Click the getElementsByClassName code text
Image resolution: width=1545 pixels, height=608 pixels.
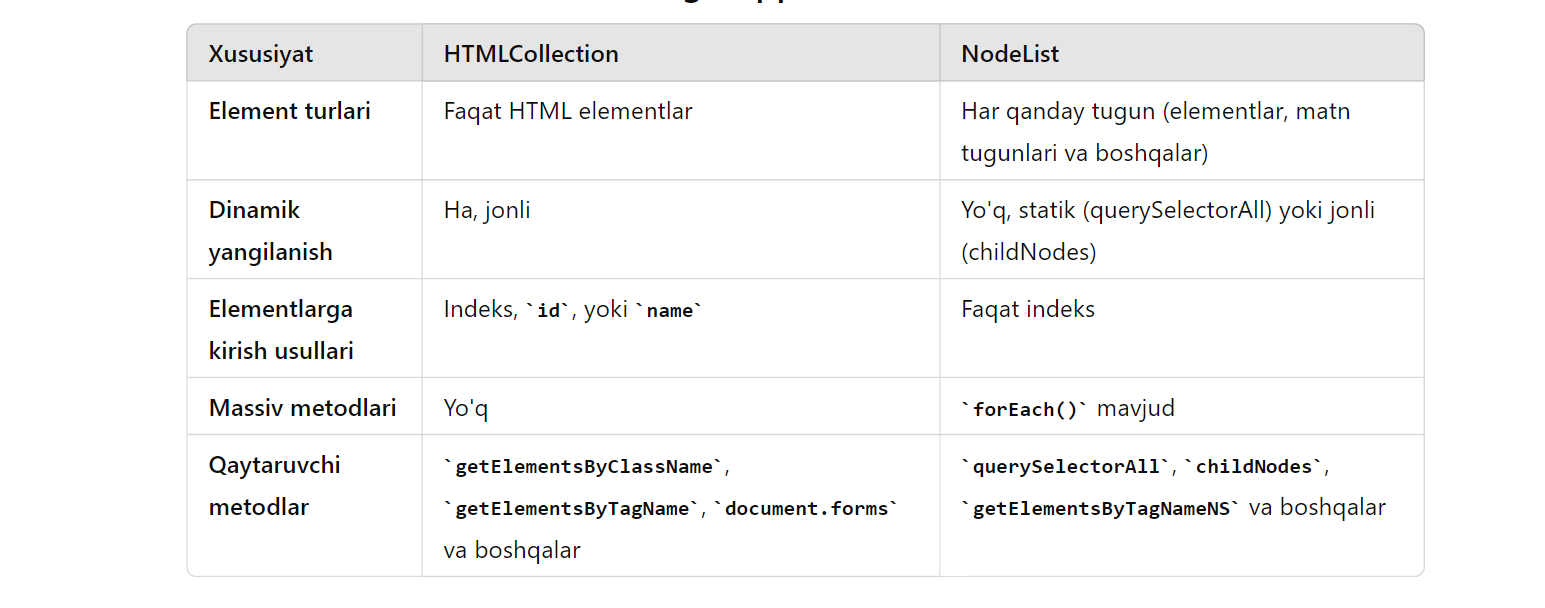point(583,467)
